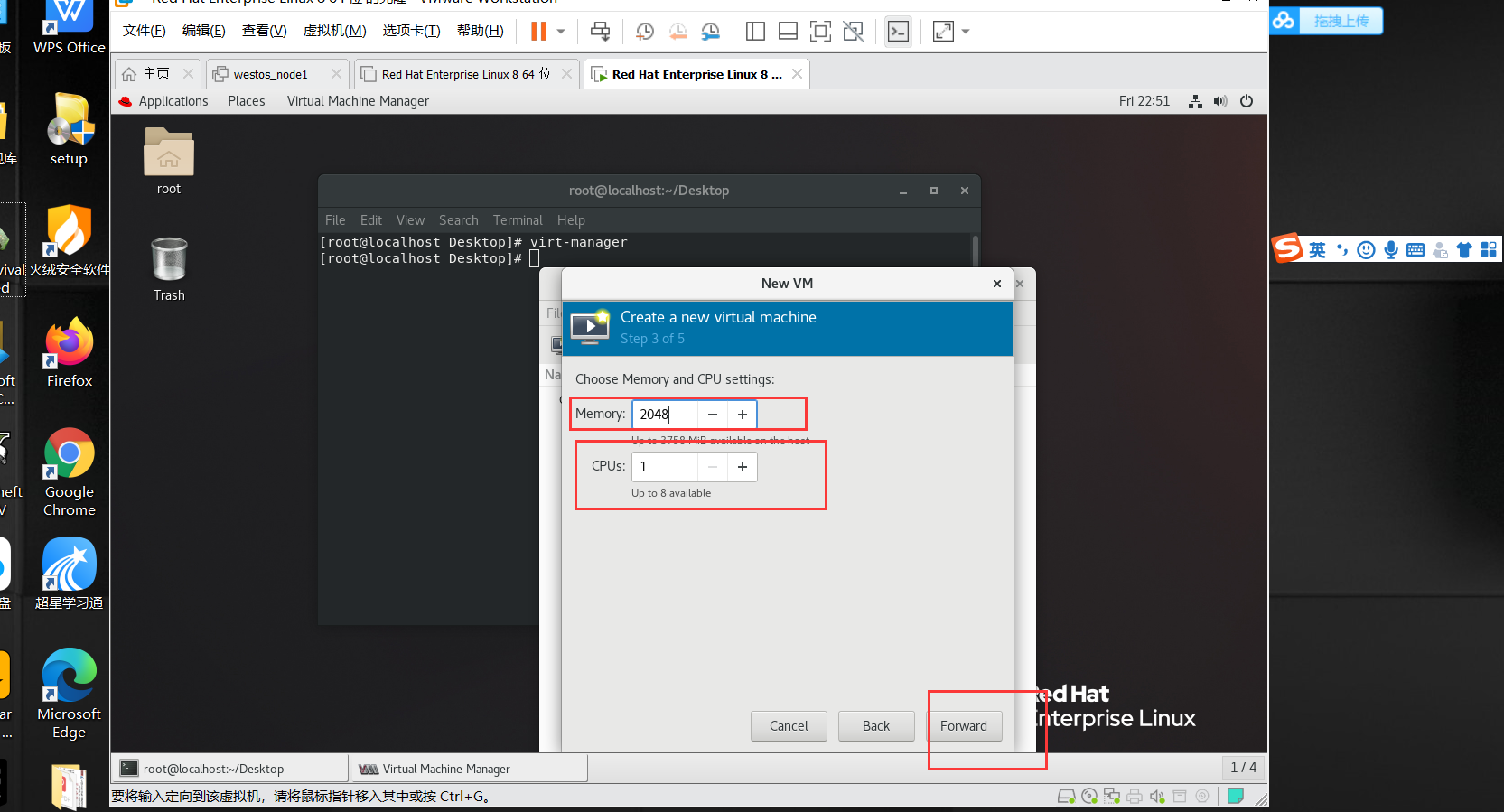Image resolution: width=1504 pixels, height=812 pixels.
Task: Click the CD/DVD device status icon
Action: pyautogui.click(x=1089, y=796)
